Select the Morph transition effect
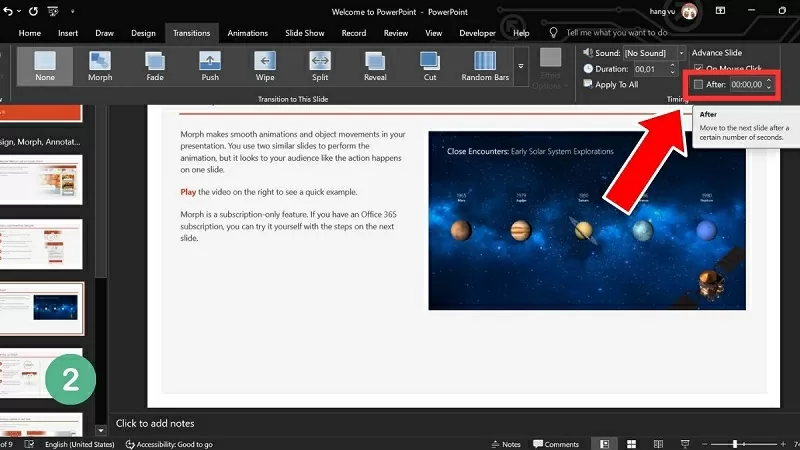Image resolution: width=800 pixels, height=450 pixels. coord(100,68)
